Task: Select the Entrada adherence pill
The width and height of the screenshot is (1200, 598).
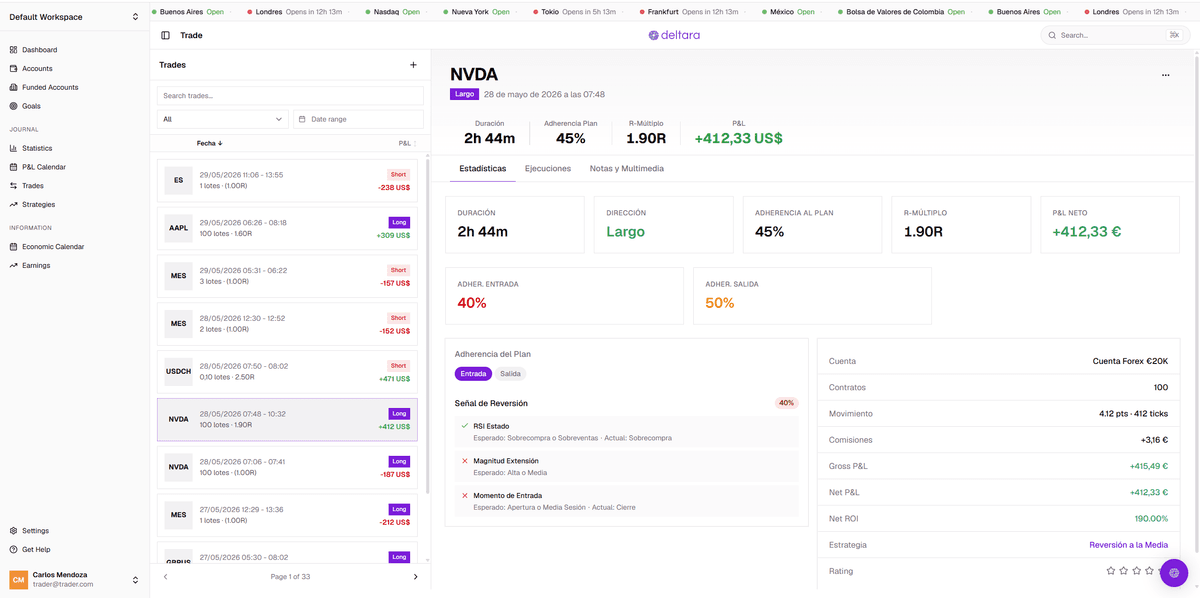Action: pos(473,374)
